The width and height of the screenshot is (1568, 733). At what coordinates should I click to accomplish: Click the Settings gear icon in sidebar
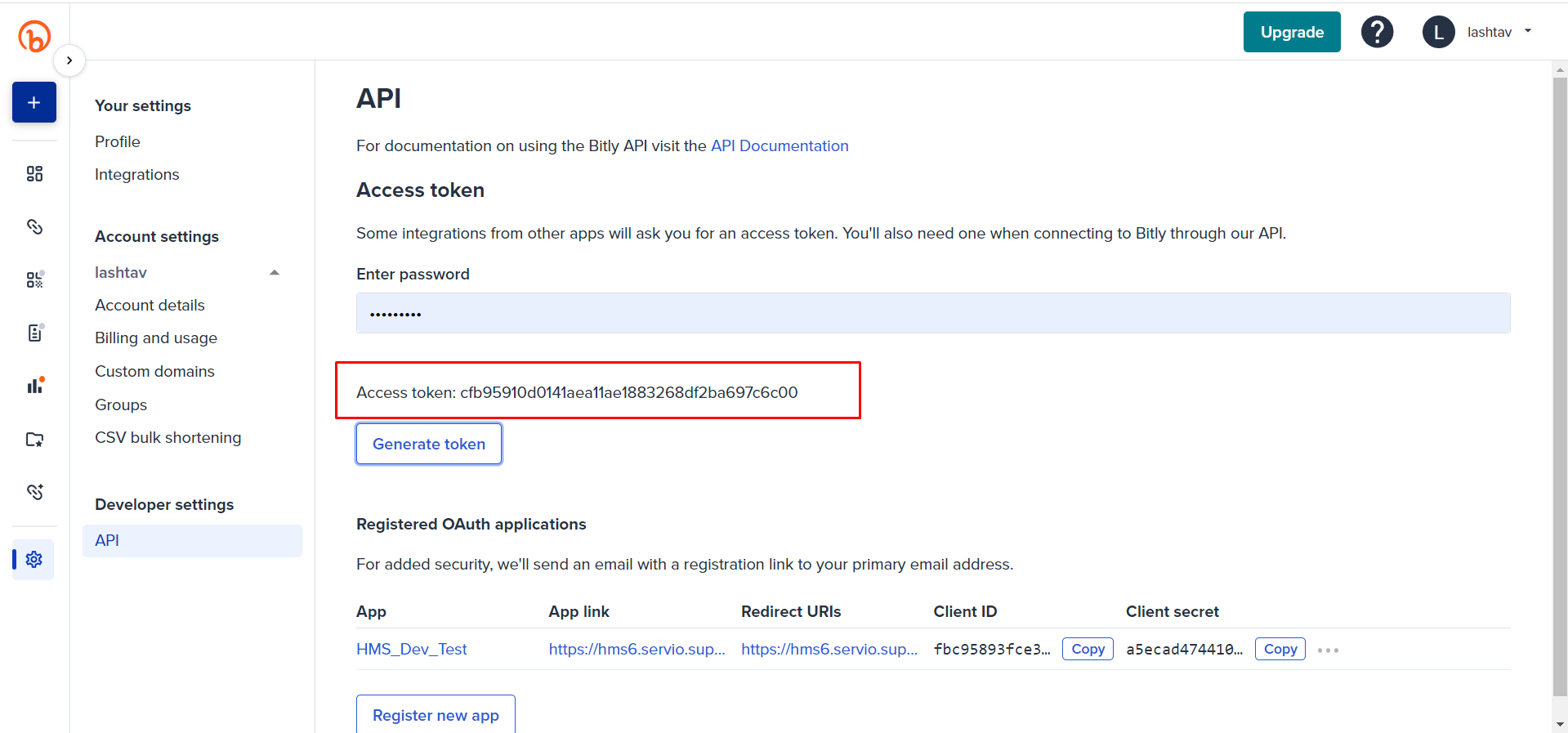pos(34,560)
